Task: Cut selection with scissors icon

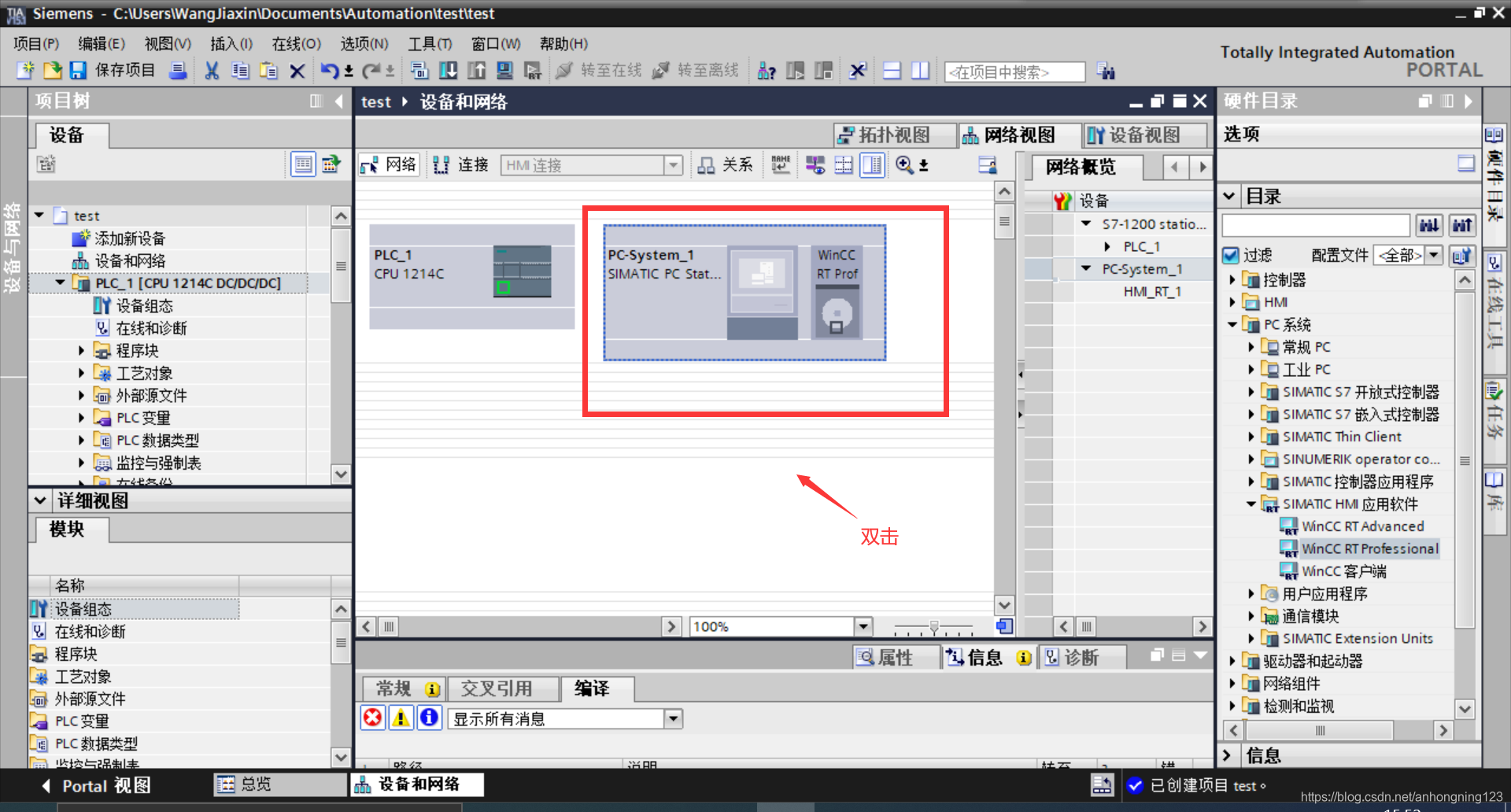Action: [212, 71]
